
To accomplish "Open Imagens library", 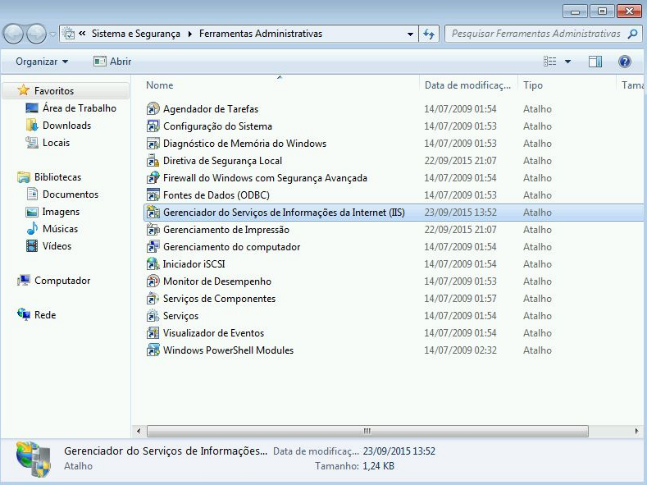I will pos(61,212).
